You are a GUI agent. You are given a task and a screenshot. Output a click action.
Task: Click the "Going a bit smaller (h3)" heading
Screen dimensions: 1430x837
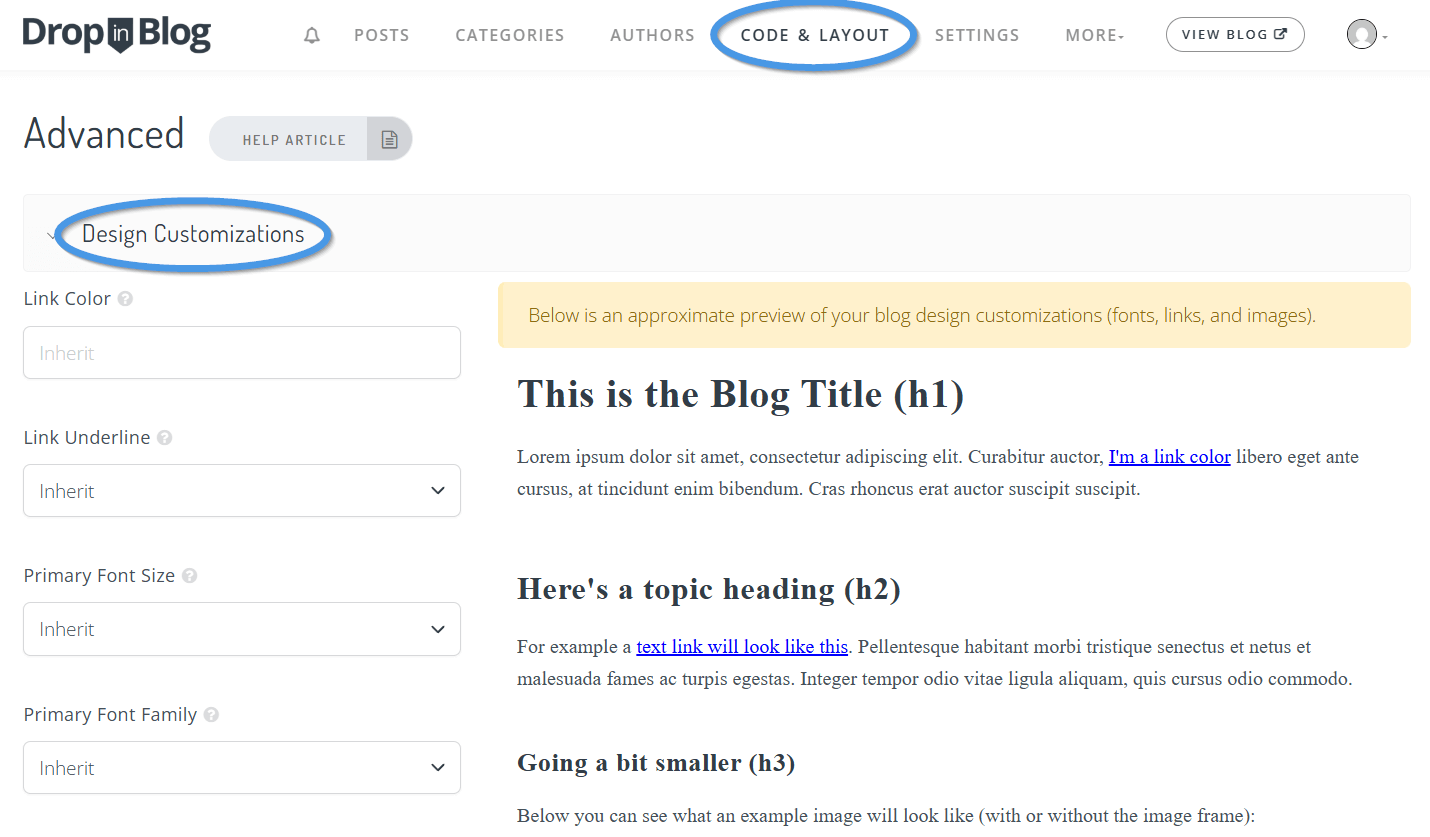click(656, 763)
